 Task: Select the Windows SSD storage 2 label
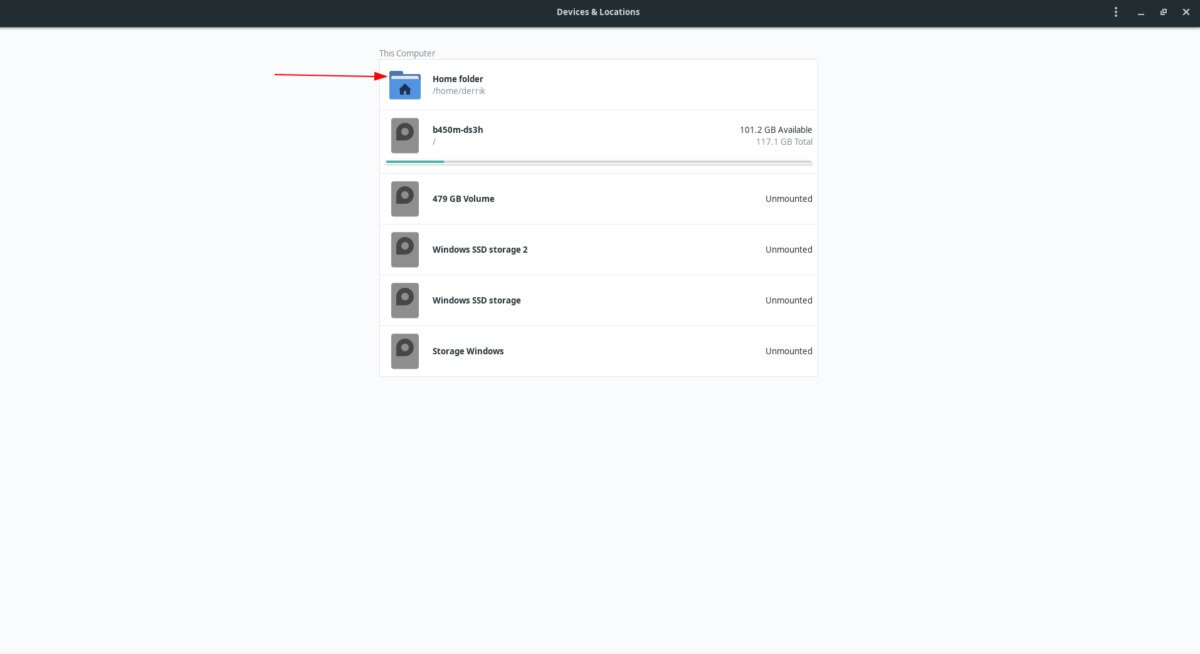(480, 250)
